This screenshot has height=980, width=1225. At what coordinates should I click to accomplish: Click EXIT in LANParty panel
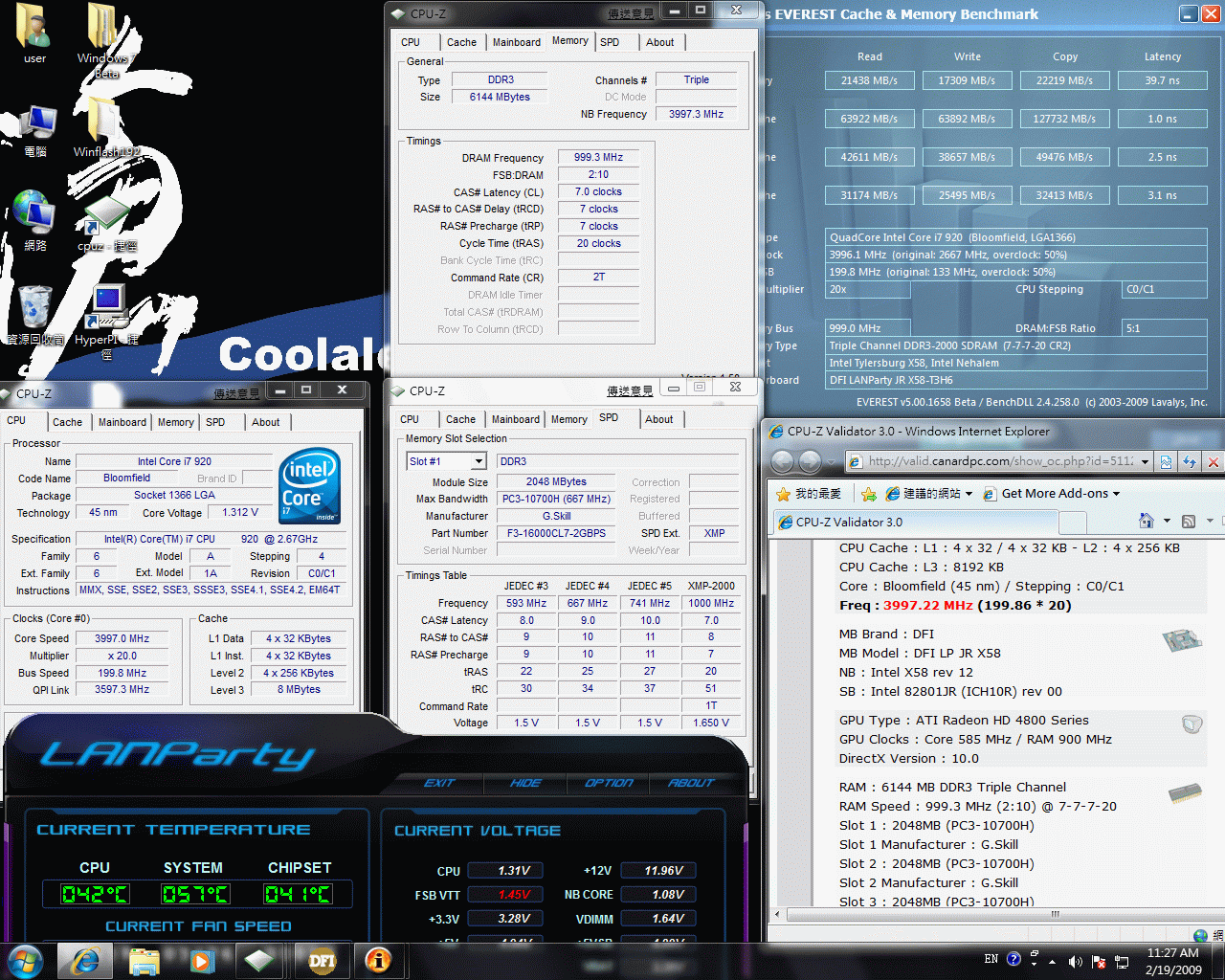439,782
